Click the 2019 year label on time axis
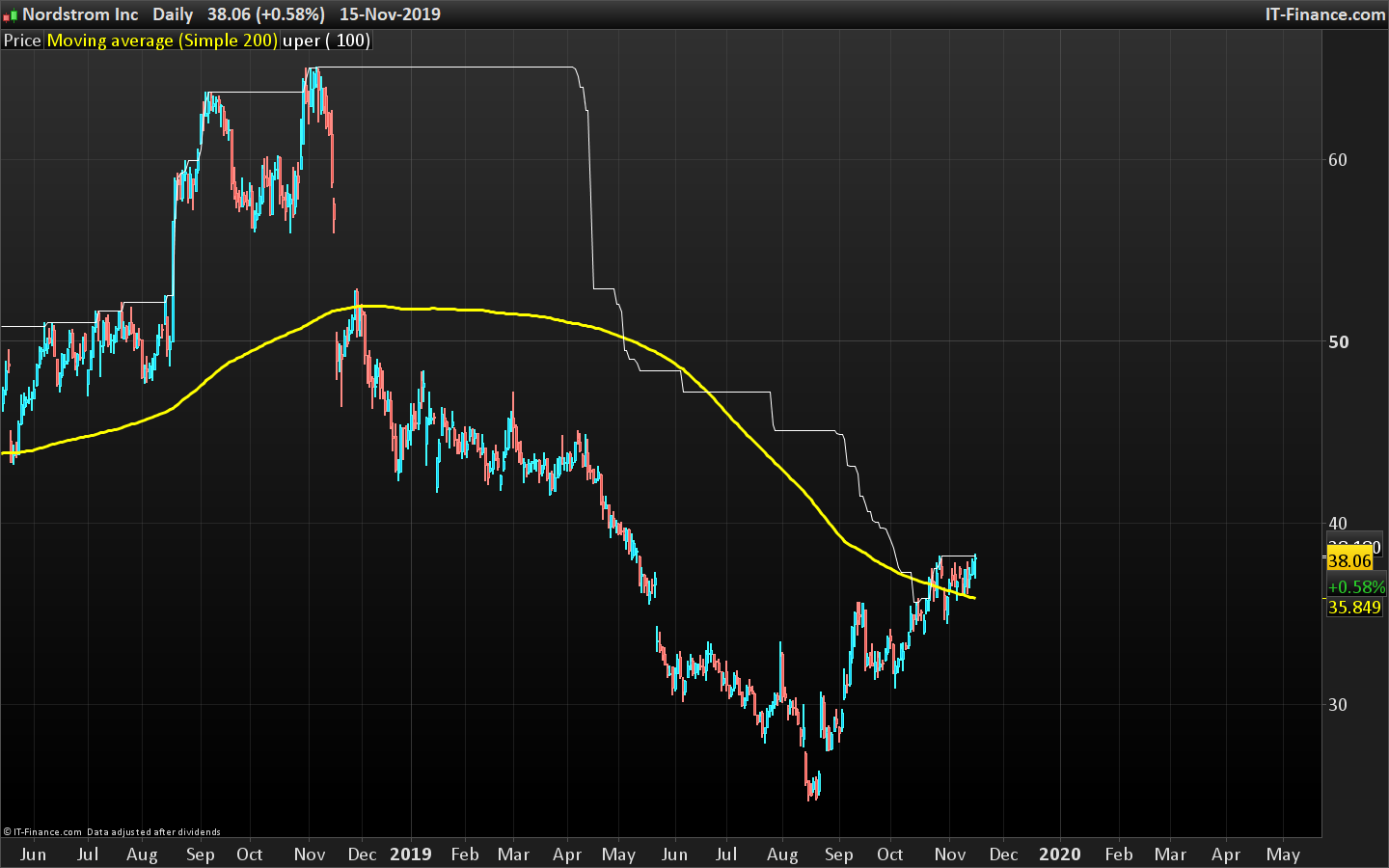 pos(411,854)
